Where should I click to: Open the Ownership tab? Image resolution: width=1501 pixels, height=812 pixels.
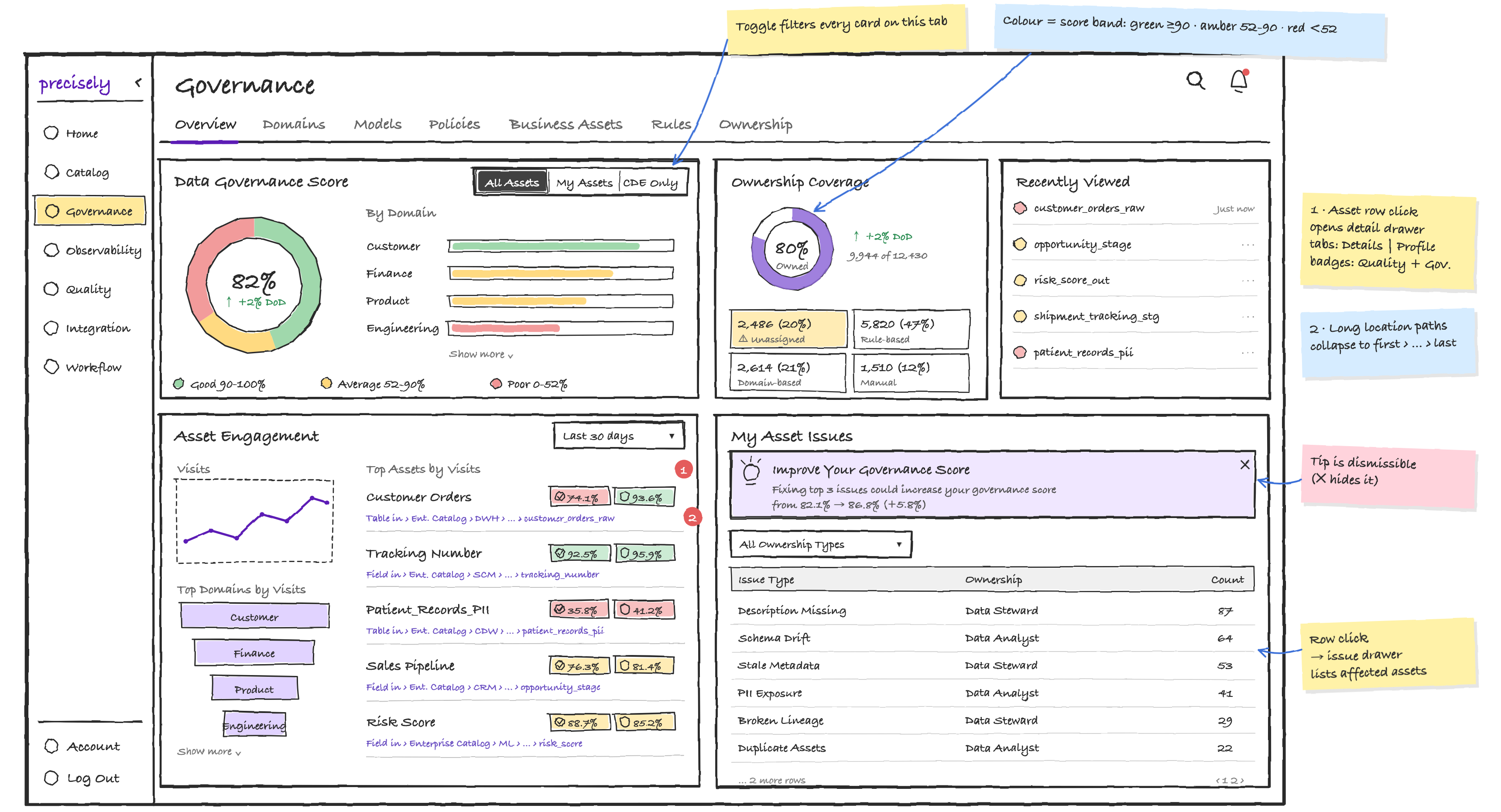(x=755, y=125)
